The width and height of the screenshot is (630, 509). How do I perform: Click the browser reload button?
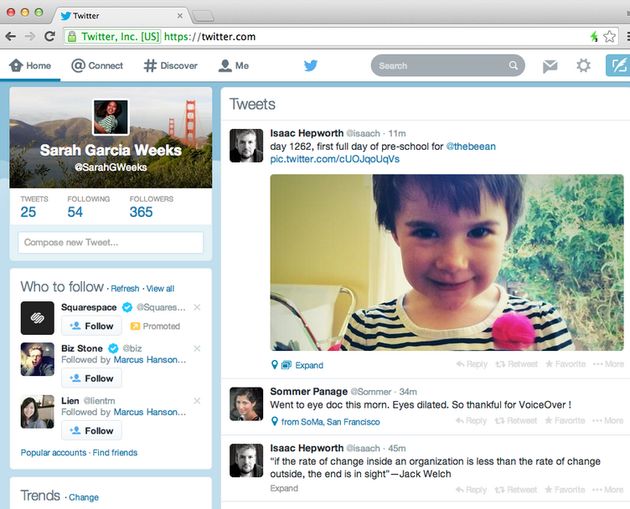50,36
